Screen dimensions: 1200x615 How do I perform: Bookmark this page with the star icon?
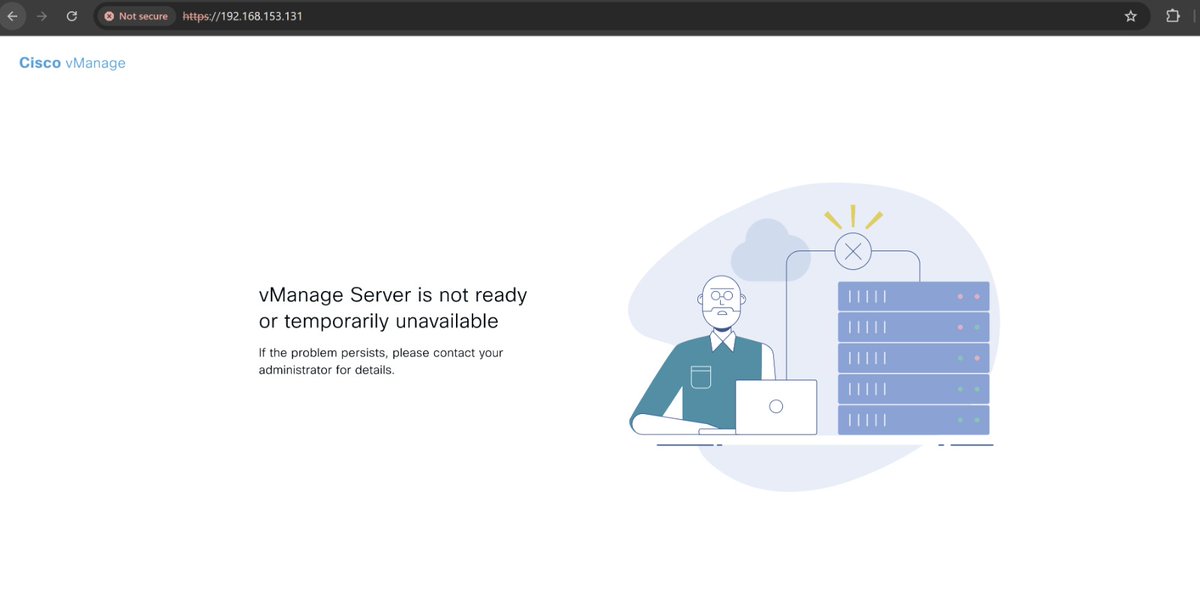[1131, 16]
